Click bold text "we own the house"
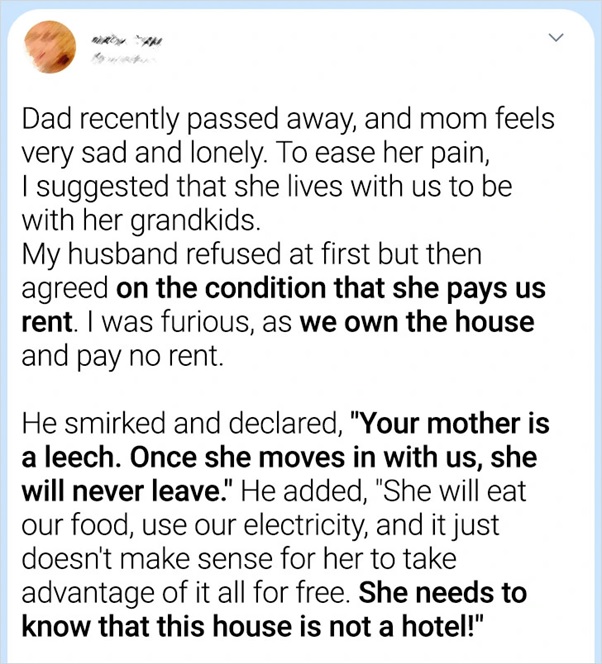 coord(416,323)
